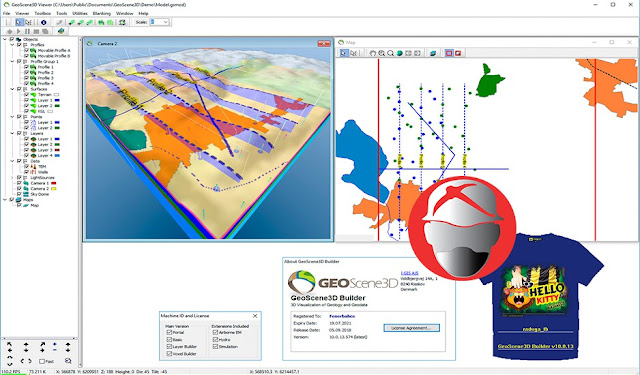Viewport: 640px width, 375px height.
Task: Open the Scale dropdown in toolbar
Action: [165, 22]
